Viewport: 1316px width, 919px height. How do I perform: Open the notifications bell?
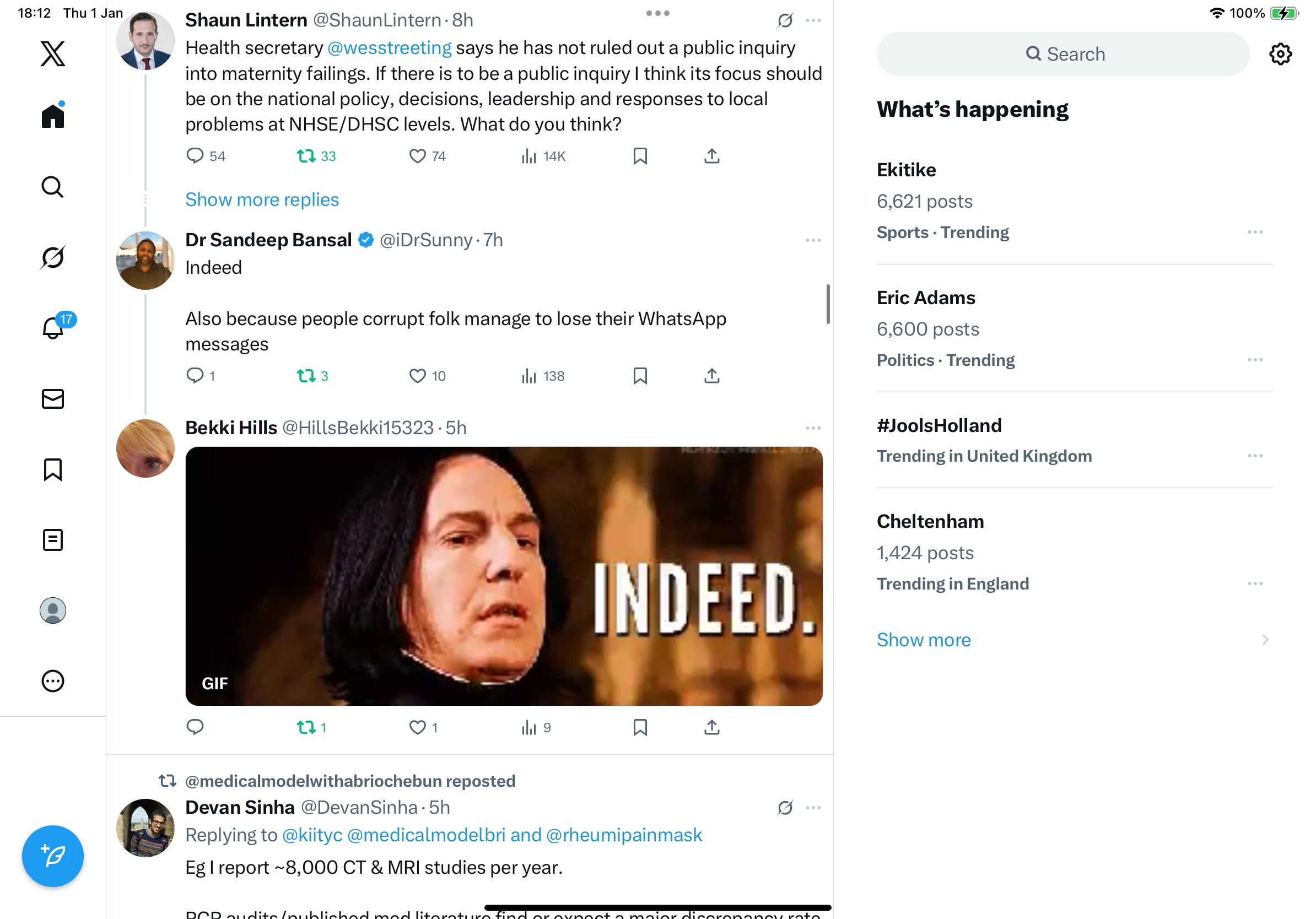[x=53, y=328]
